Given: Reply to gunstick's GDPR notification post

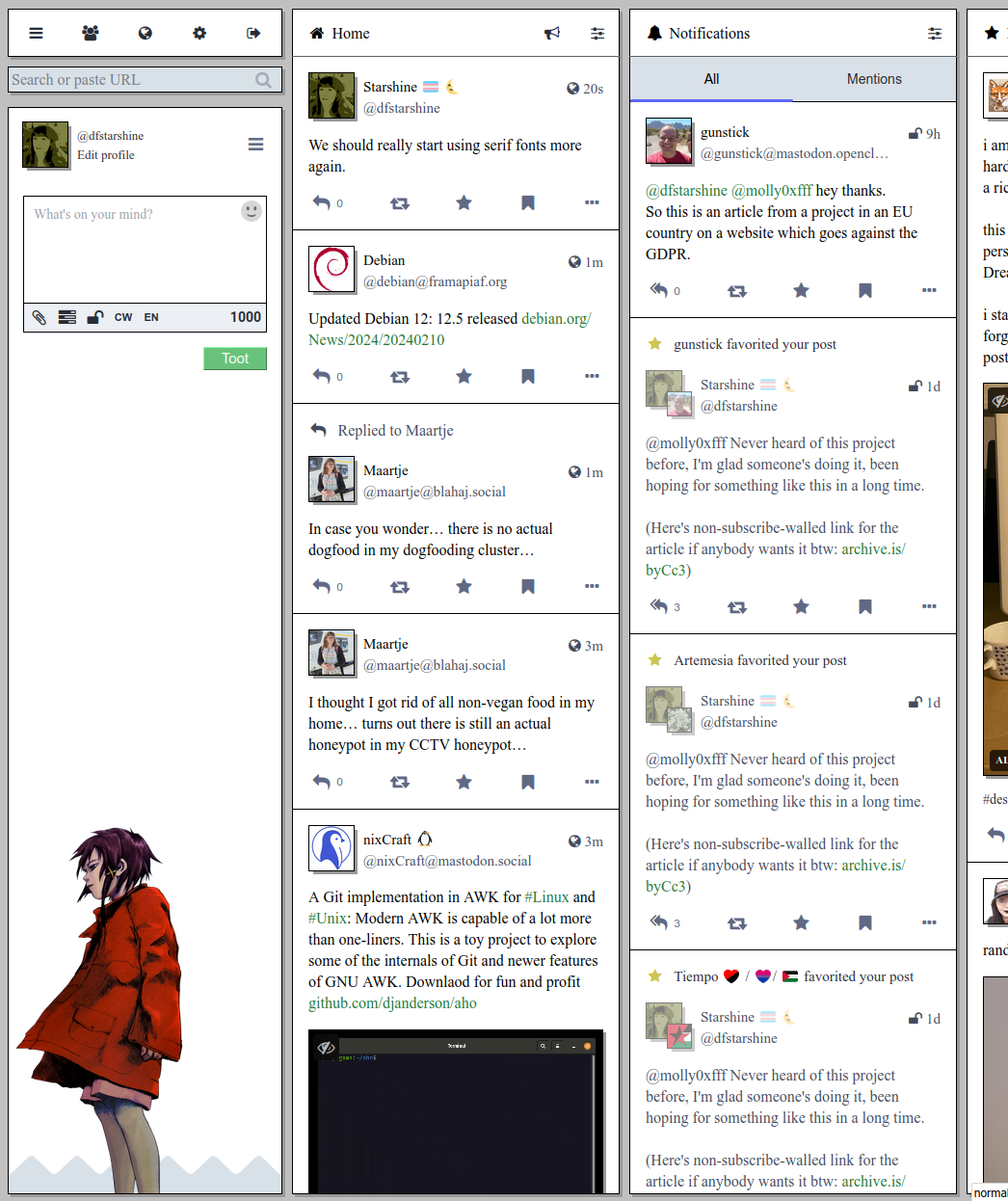Looking at the screenshot, I should (x=659, y=290).
